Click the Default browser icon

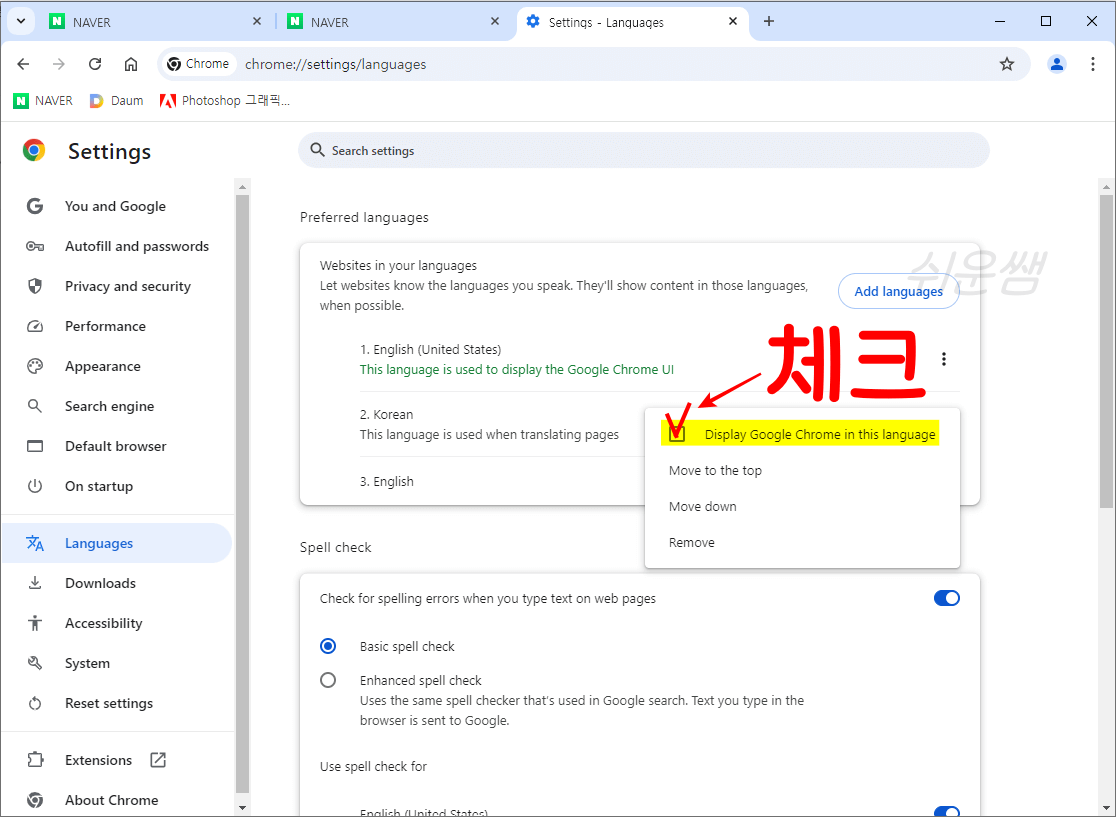click(x=35, y=446)
